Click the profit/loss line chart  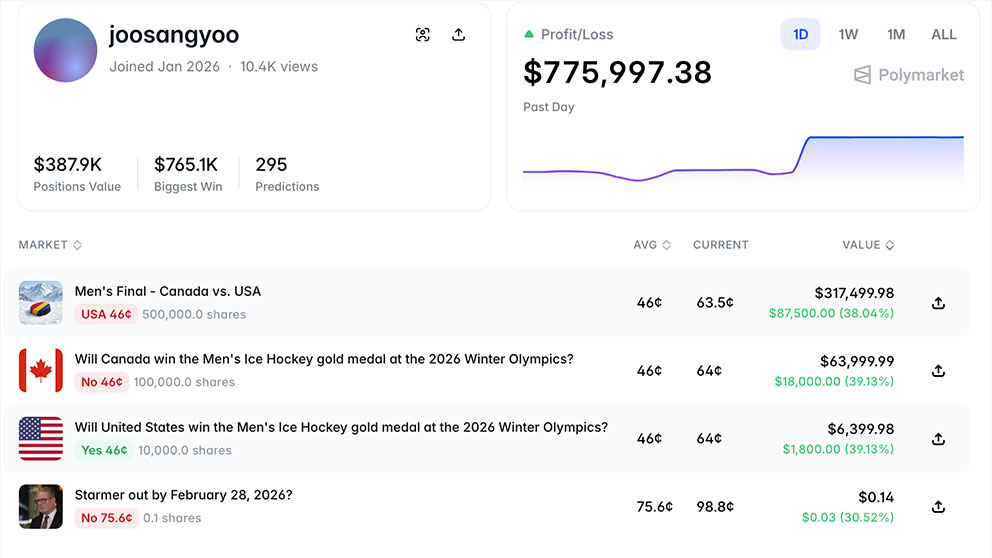[743, 159]
